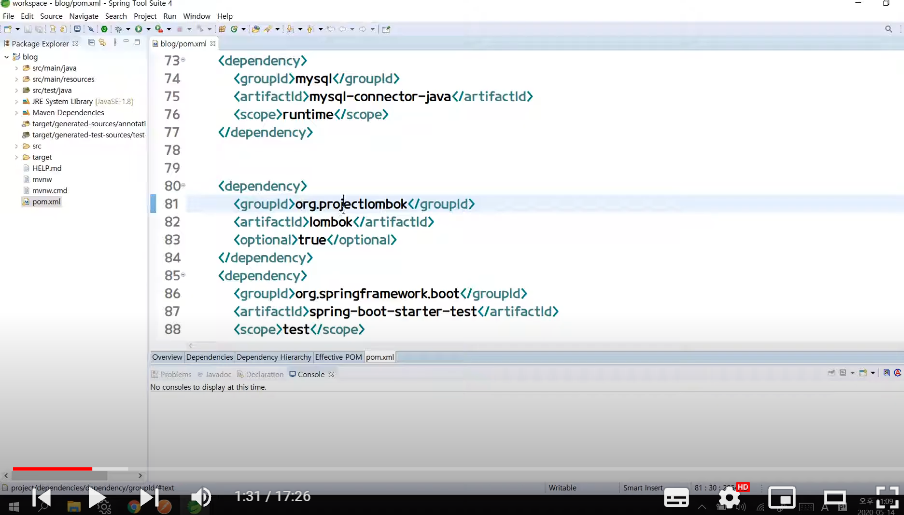Open the Help menu
904x515 pixels.
point(225,16)
